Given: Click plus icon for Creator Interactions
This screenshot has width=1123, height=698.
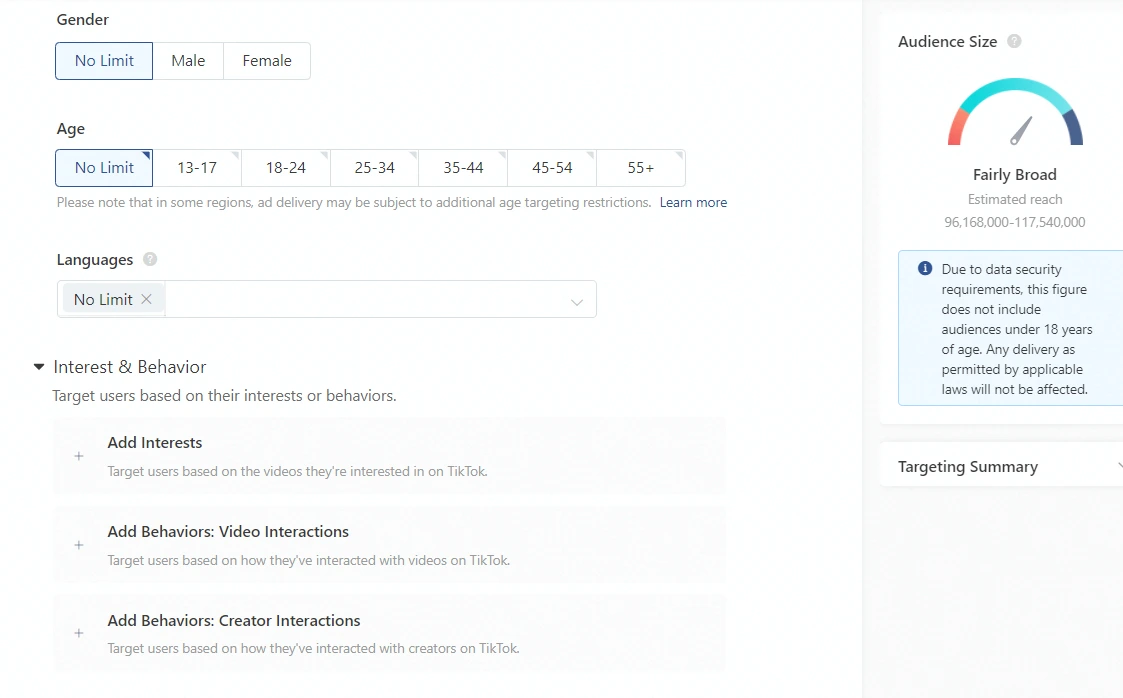Looking at the screenshot, I should 79,633.
